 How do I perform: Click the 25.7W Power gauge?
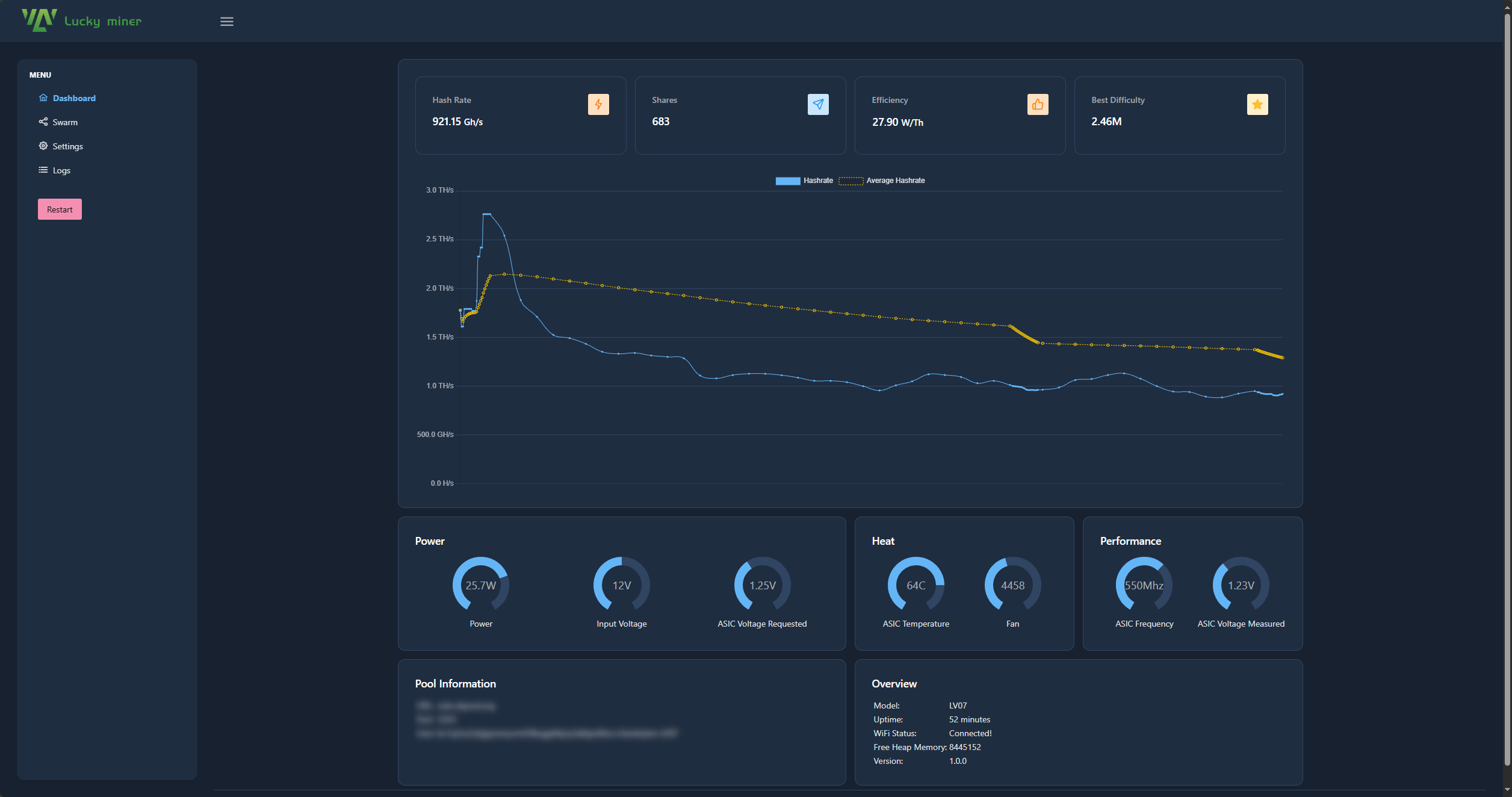pyautogui.click(x=481, y=585)
